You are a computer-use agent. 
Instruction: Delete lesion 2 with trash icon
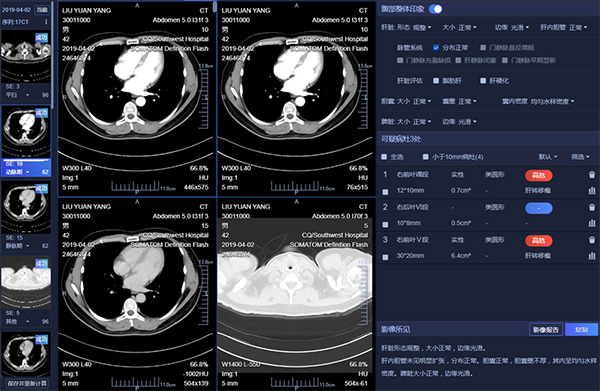[592, 207]
